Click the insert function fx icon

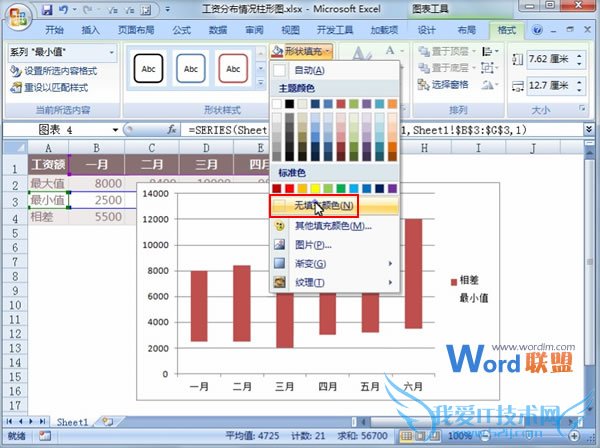(172, 130)
